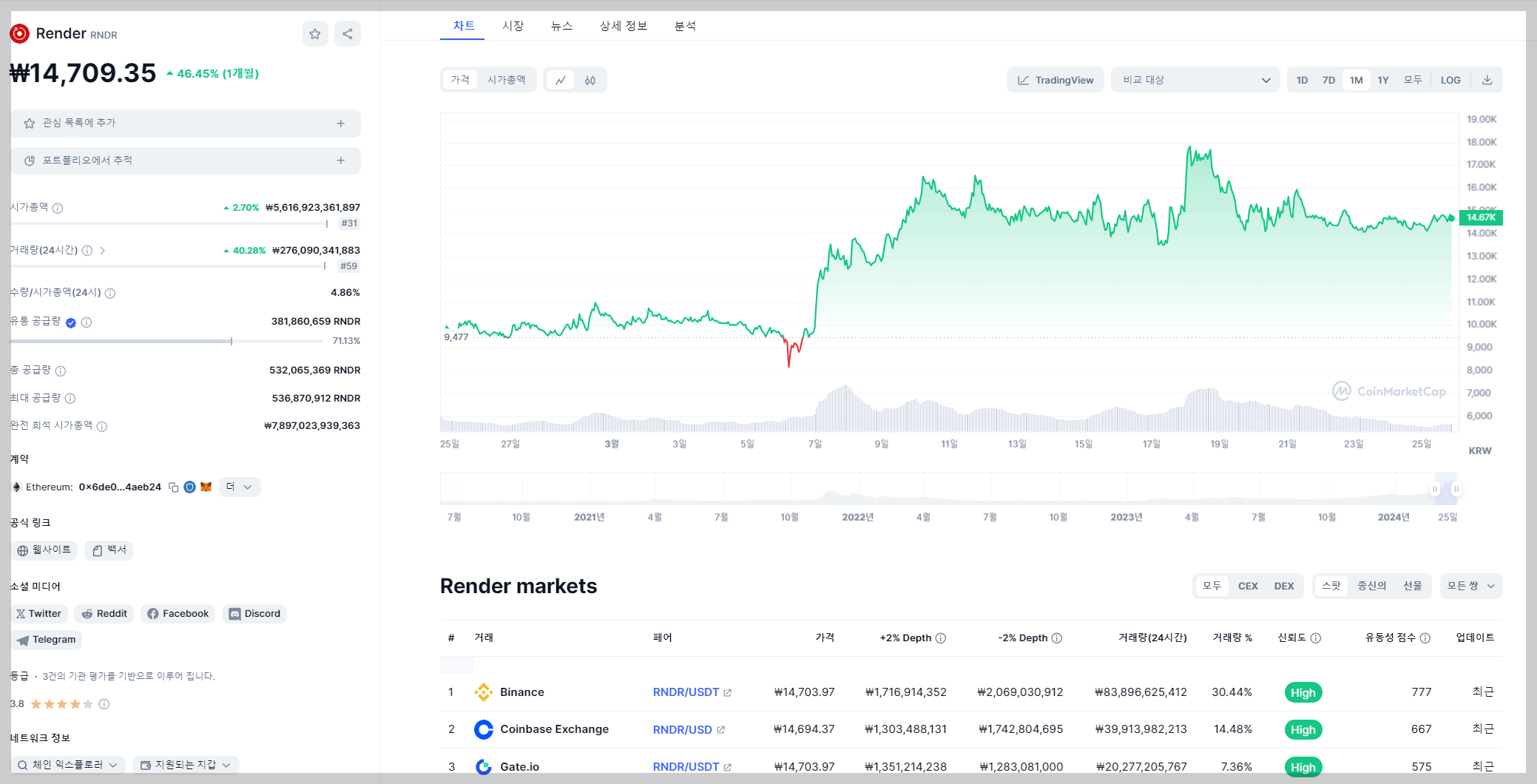This screenshot has width=1537, height=784.
Task: Open 시장 tab
Action: pos(513,26)
